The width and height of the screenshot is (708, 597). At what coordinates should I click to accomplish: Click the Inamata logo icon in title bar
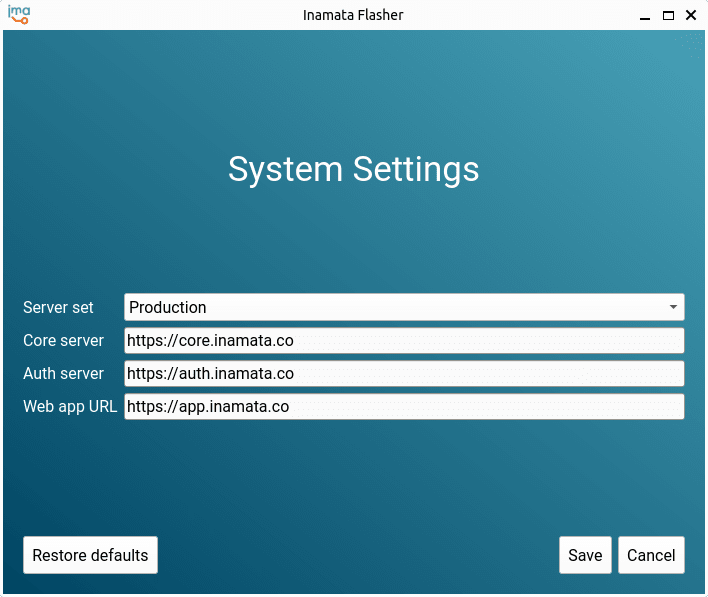click(19, 15)
